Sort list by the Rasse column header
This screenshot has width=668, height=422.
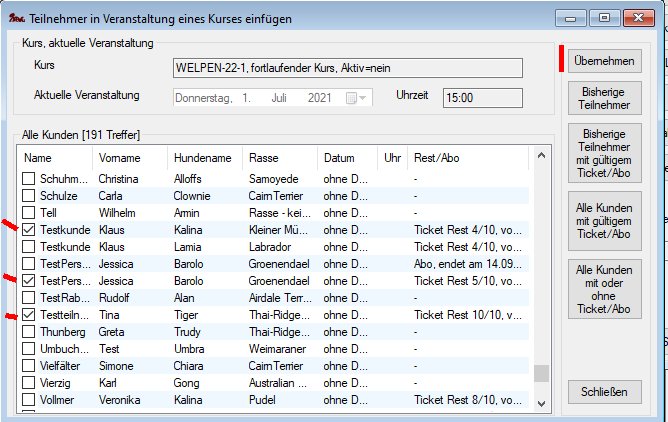click(x=264, y=158)
